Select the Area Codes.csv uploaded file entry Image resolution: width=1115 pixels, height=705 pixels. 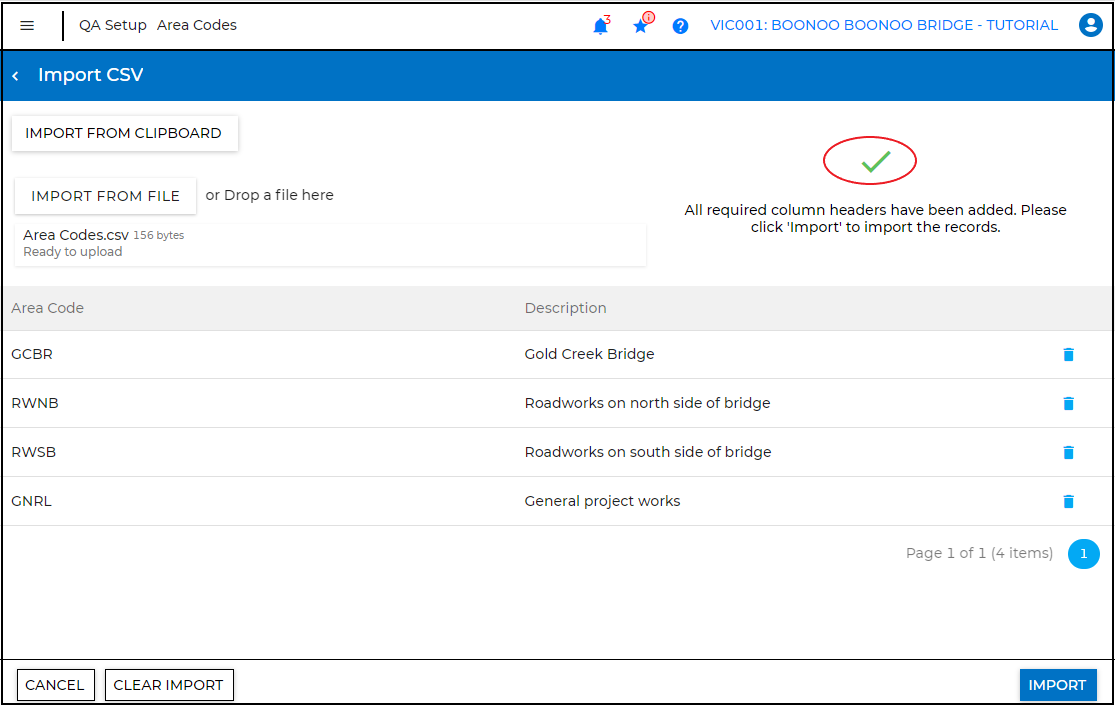(76, 236)
